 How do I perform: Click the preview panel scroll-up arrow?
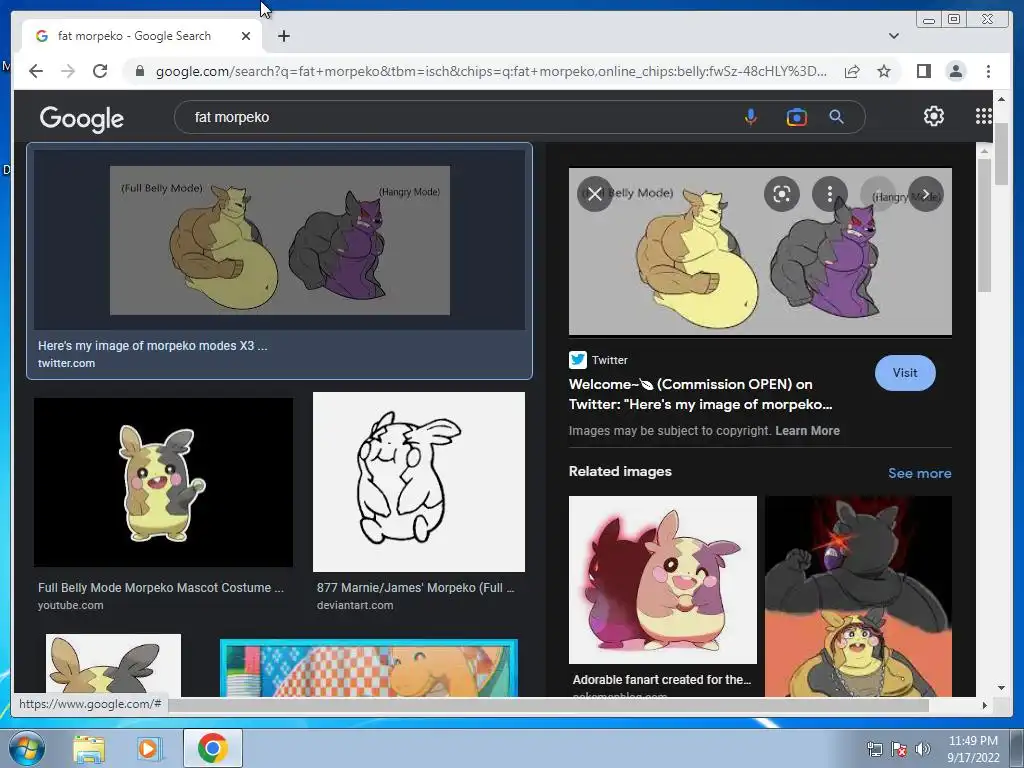point(984,151)
